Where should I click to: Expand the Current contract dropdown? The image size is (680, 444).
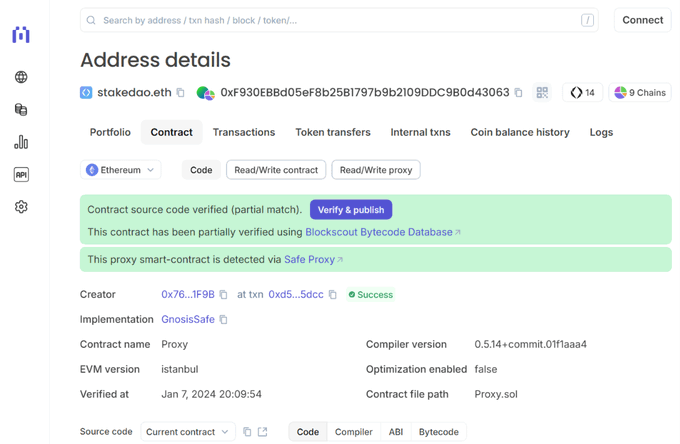[x=188, y=432]
